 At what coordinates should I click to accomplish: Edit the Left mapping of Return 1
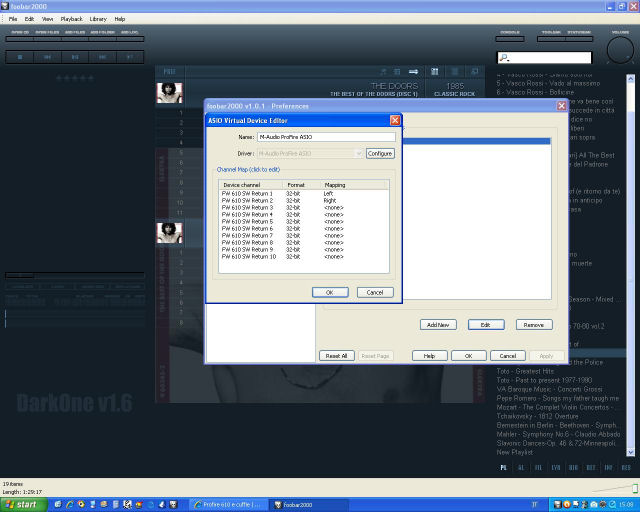(329, 194)
